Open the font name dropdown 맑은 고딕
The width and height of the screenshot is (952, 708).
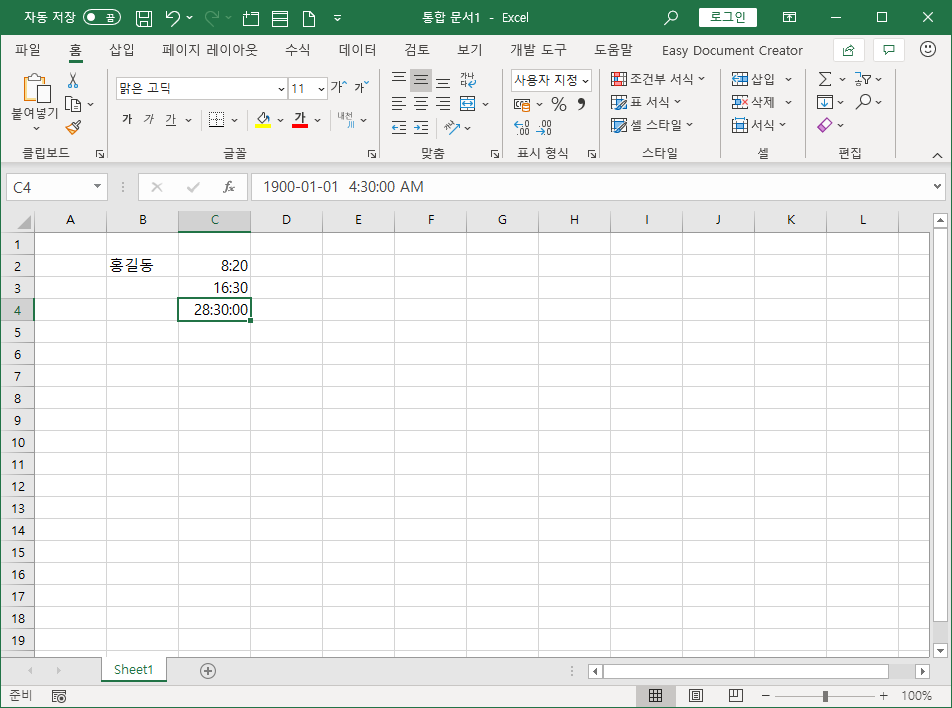click(x=281, y=89)
